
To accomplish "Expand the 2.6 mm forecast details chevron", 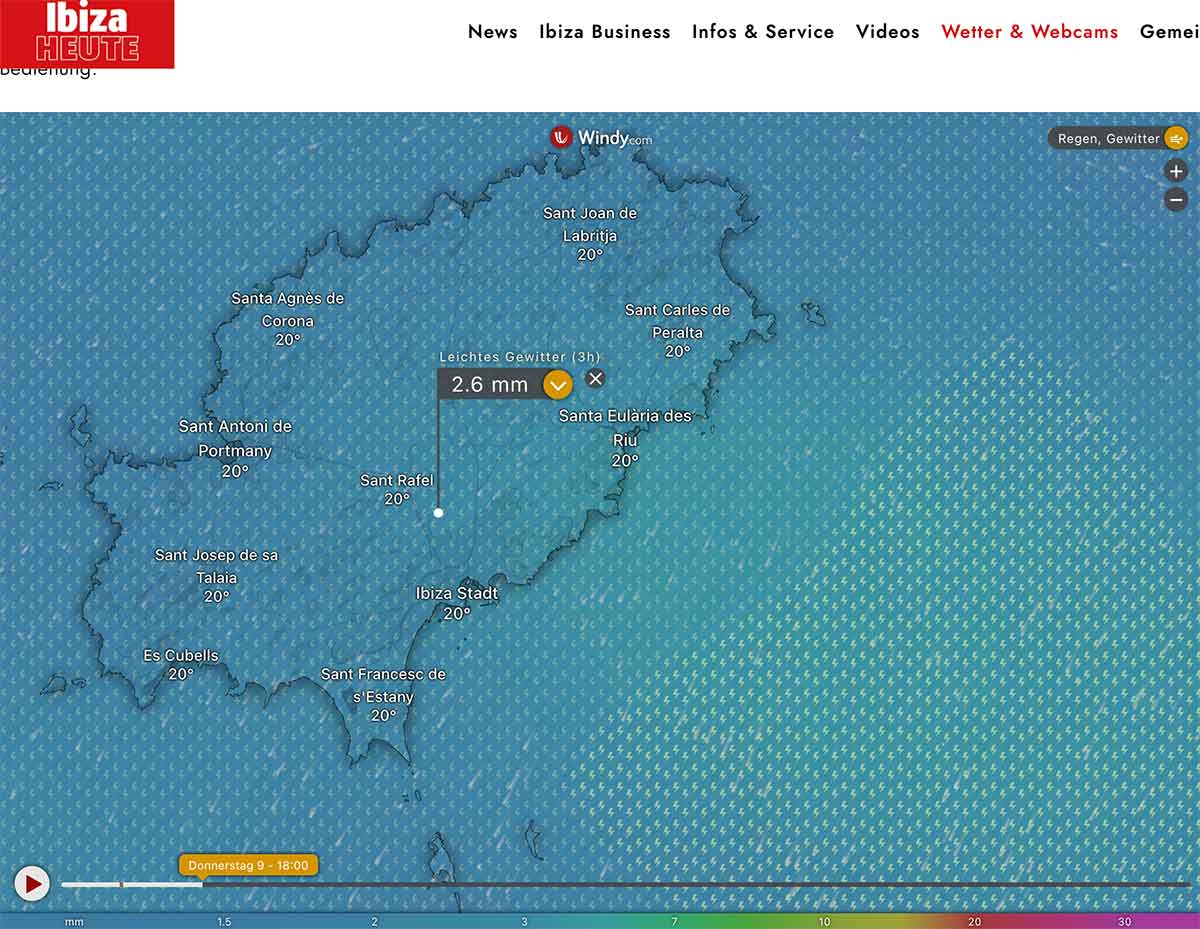I will point(557,384).
